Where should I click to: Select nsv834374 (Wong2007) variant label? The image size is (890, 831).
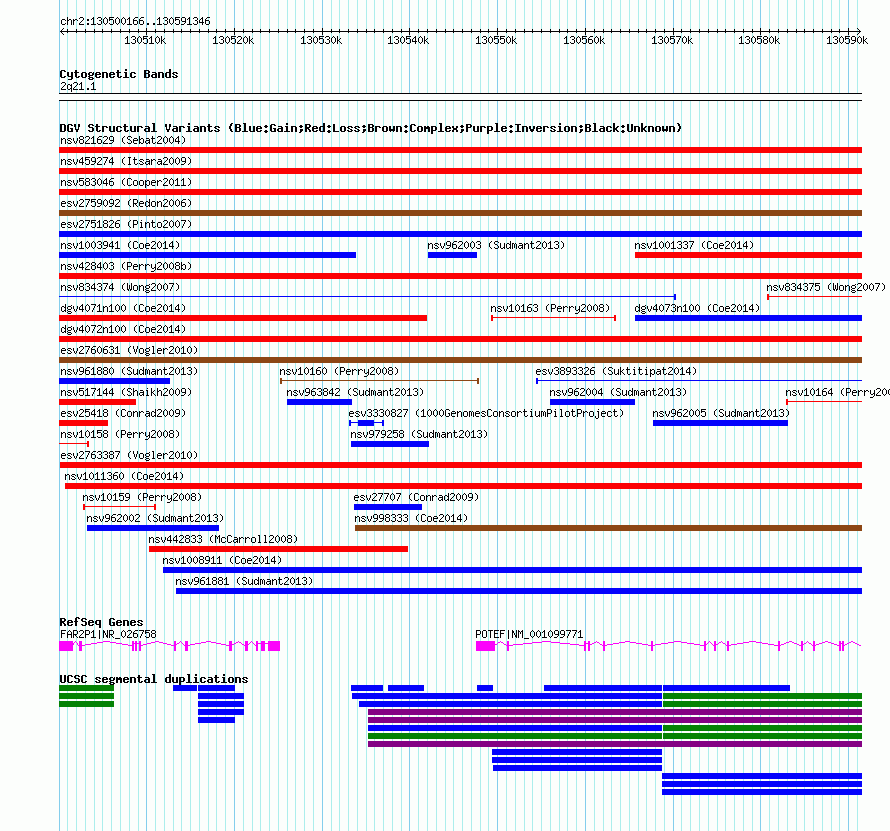120,287
